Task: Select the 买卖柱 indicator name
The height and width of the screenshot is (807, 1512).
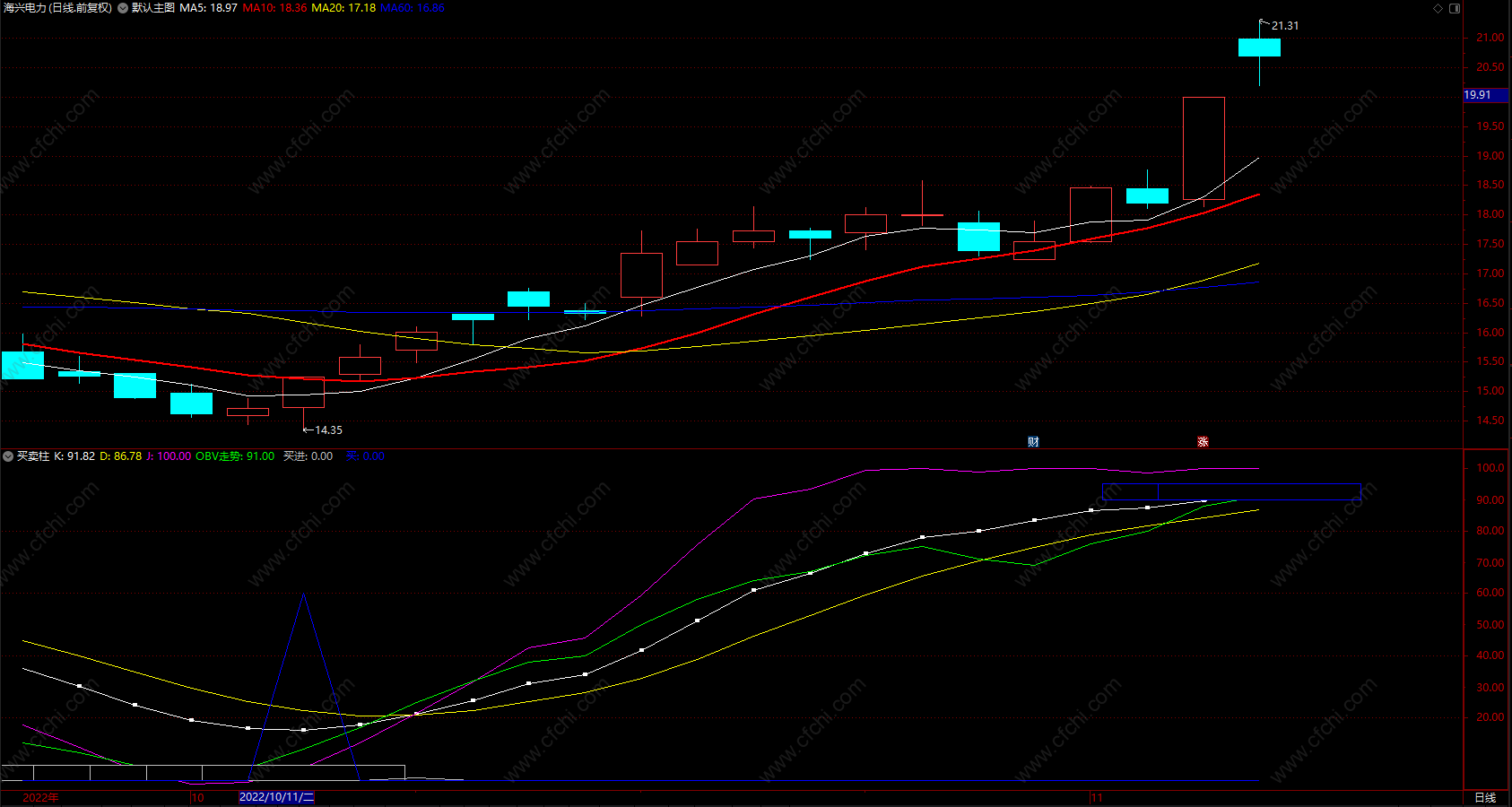Action: (x=33, y=456)
